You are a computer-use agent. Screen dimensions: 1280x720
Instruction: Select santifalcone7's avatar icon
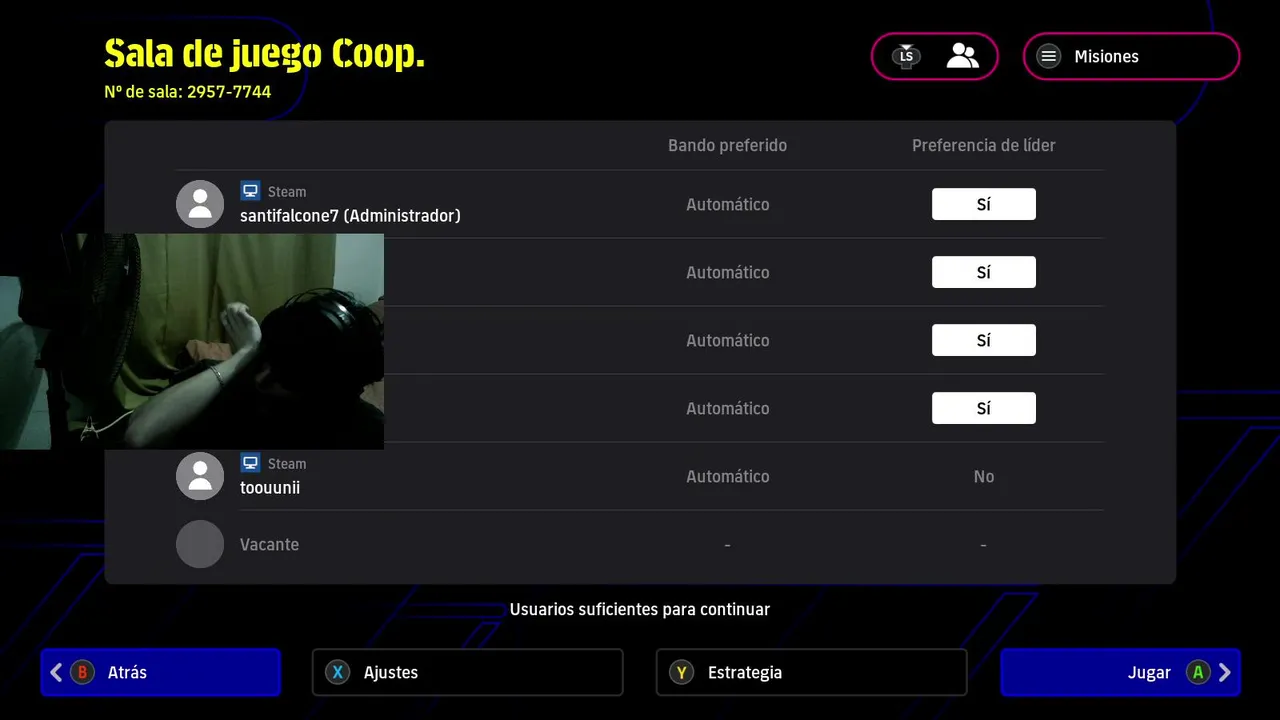[x=200, y=204]
